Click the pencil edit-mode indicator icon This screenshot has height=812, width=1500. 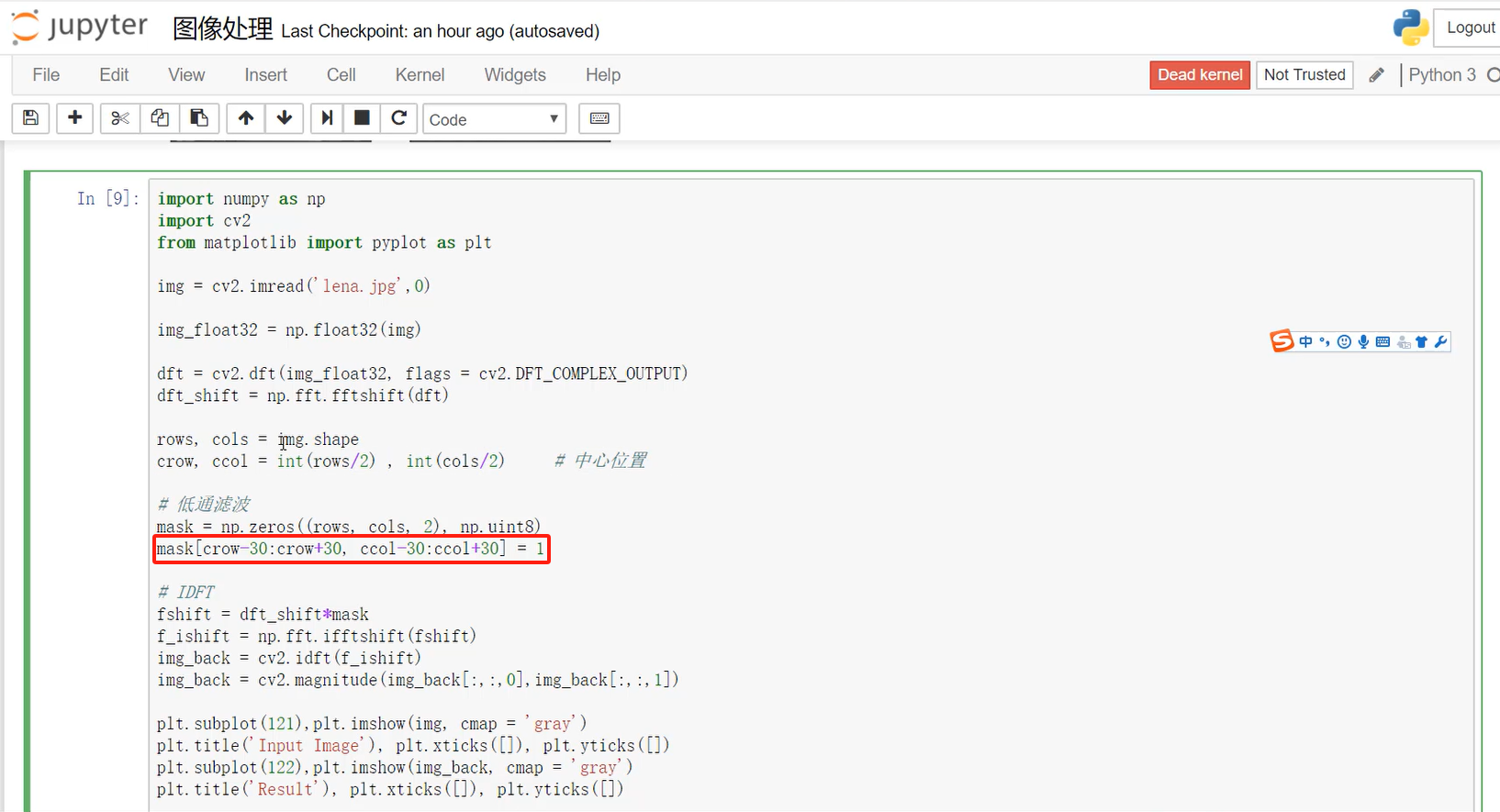1376,75
